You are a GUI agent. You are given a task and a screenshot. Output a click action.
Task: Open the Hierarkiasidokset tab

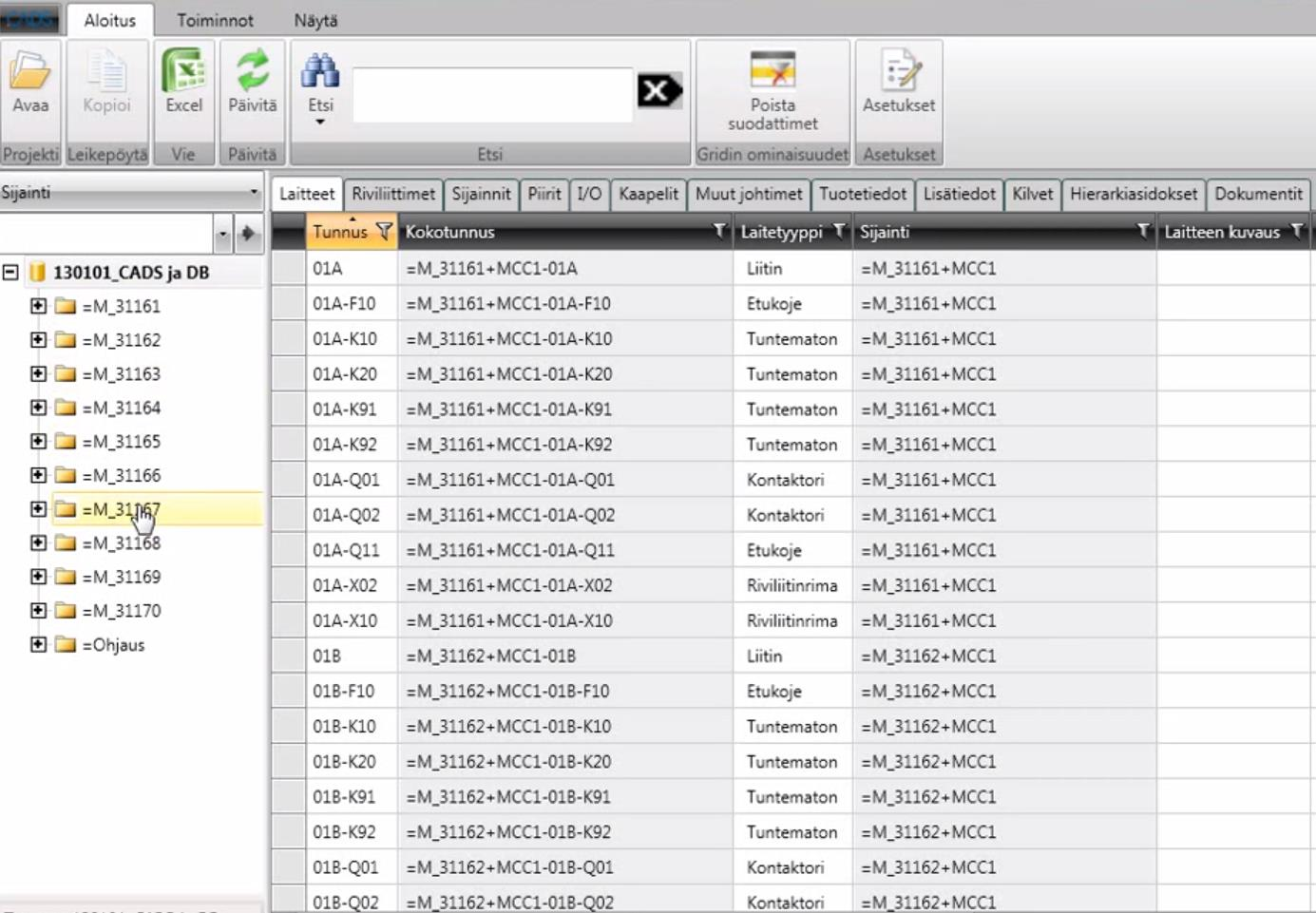point(1134,194)
